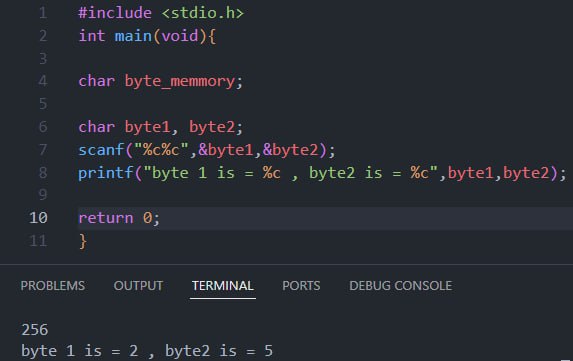The image size is (573, 361).
Task: Click line number 4 in the gutter
Action: click(43, 81)
